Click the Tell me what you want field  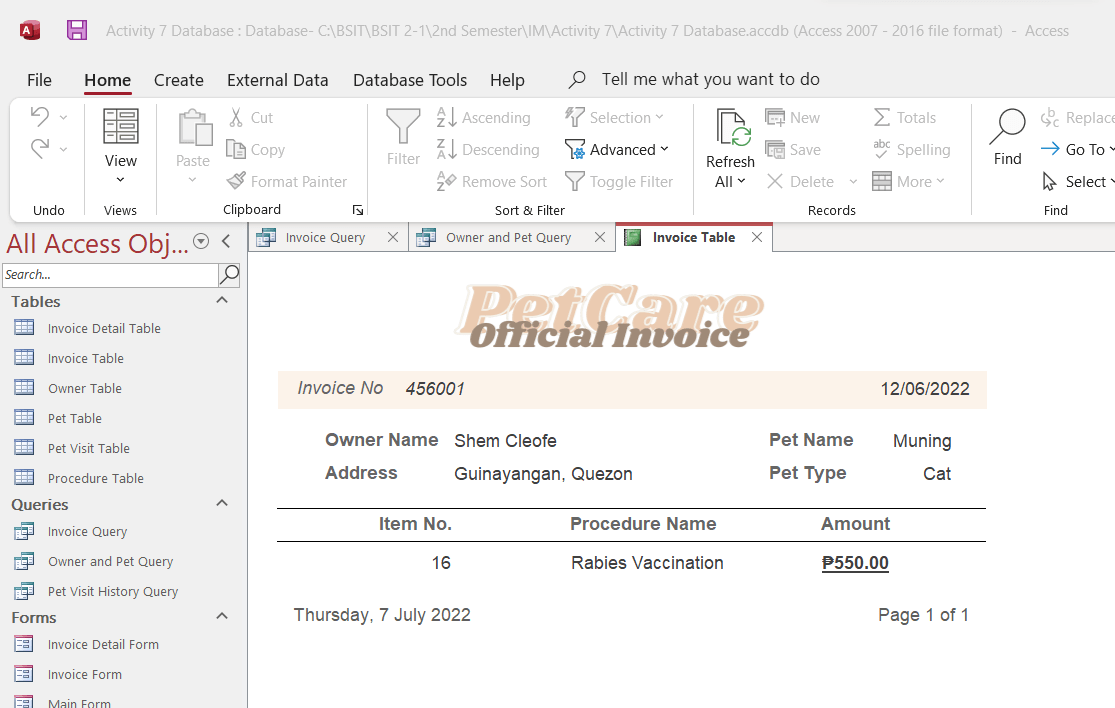click(710, 79)
